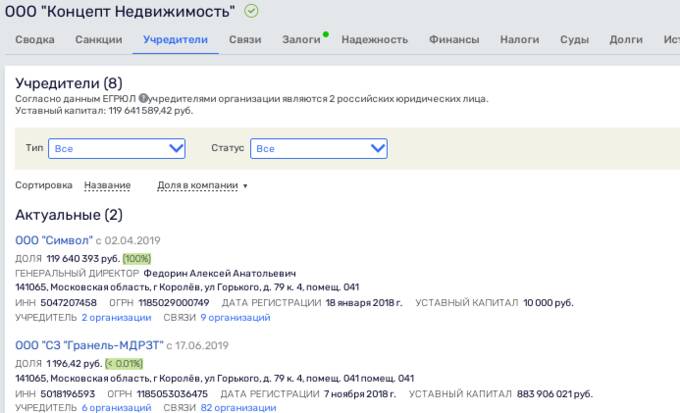
Task: Click ОГРН value 1185053036475
Action: [173, 394]
